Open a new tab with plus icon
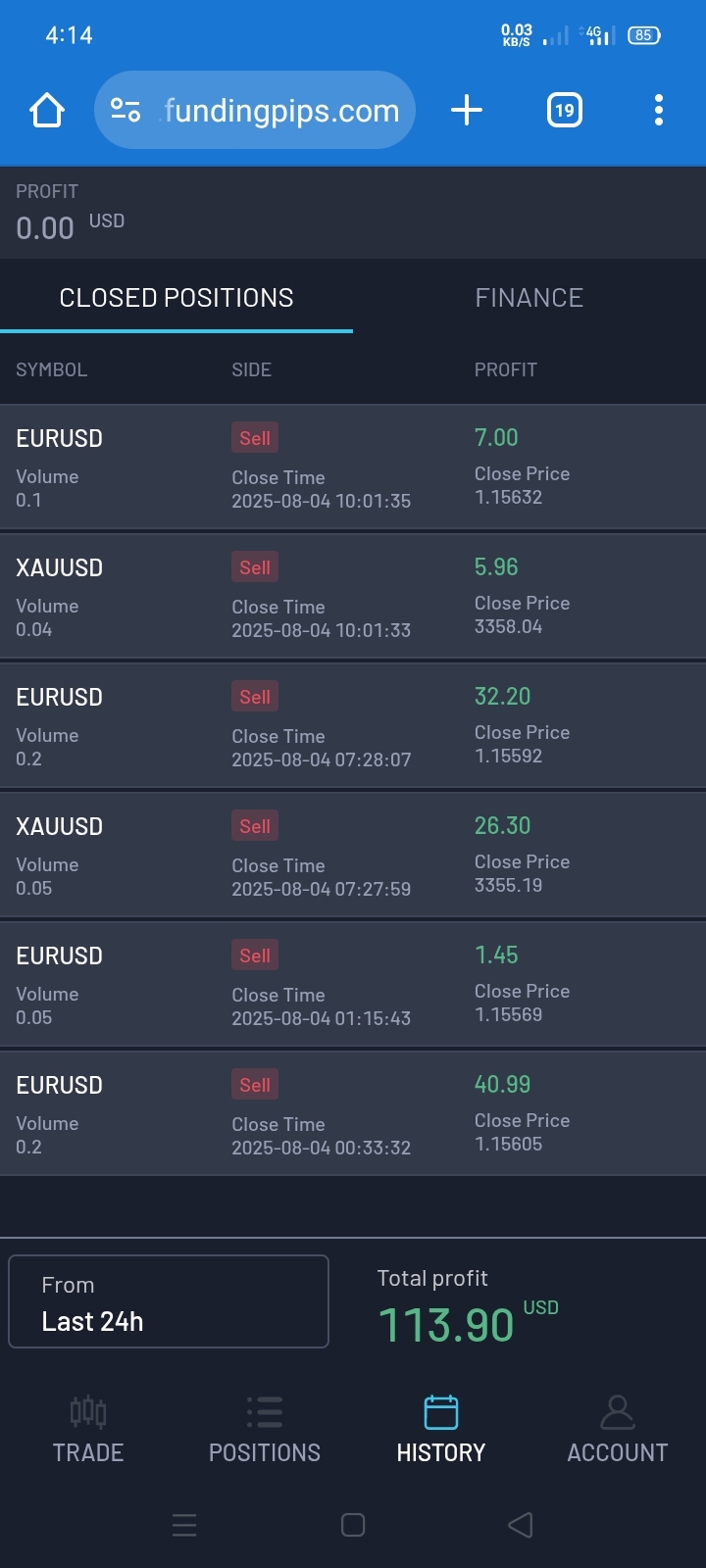This screenshot has height=1568, width=706. click(x=467, y=110)
